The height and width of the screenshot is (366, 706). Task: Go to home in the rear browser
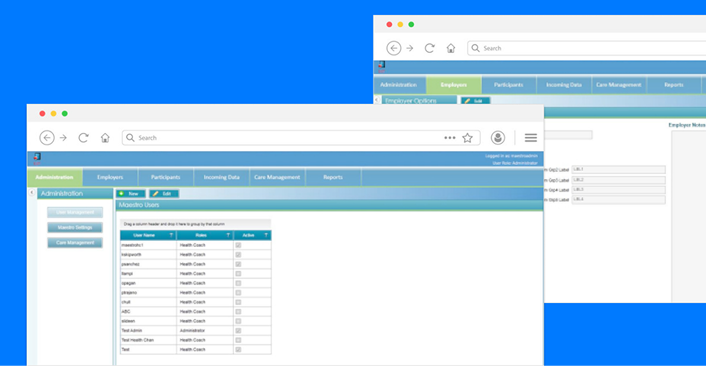pyautogui.click(x=451, y=48)
